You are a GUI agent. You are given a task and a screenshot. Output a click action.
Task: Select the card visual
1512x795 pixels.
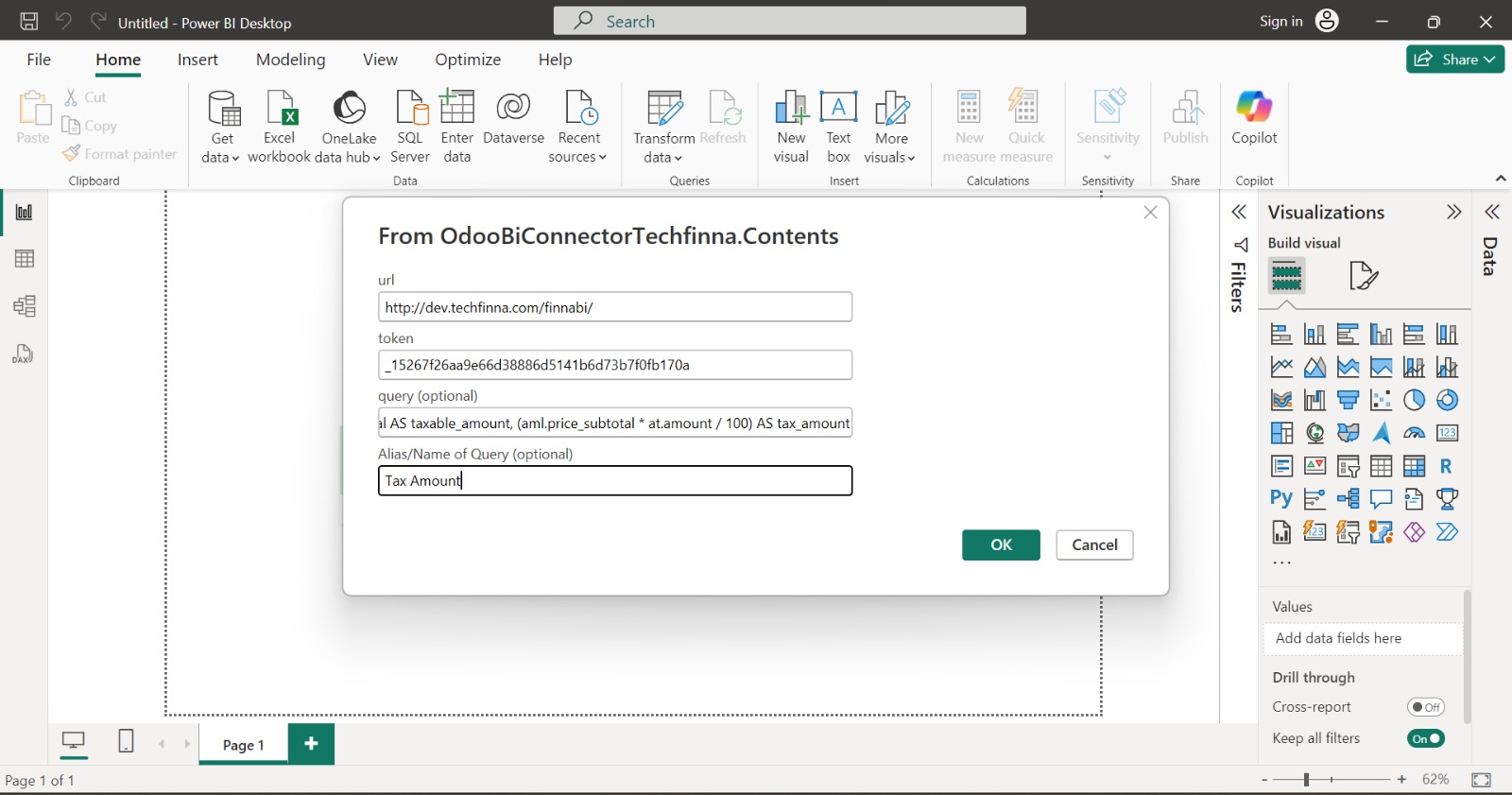(x=1447, y=433)
